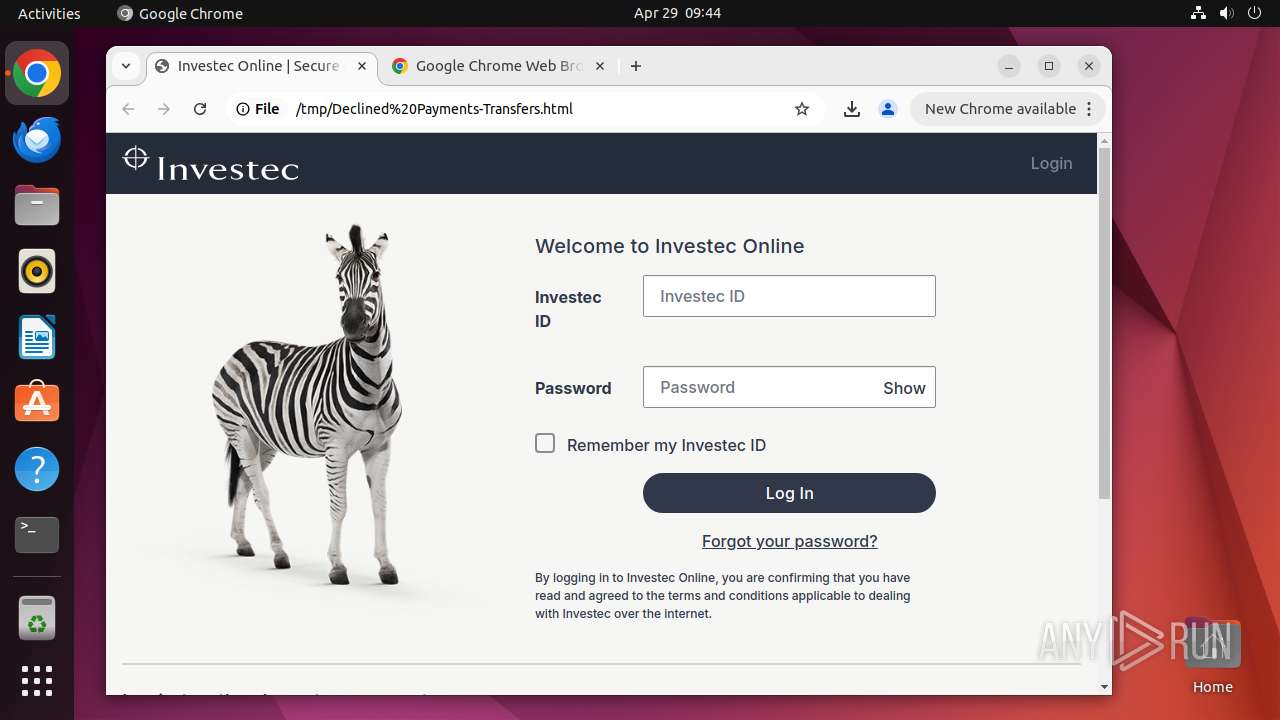The width and height of the screenshot is (1280, 720).
Task: Open the clock and calendar menu
Action: coord(677,13)
